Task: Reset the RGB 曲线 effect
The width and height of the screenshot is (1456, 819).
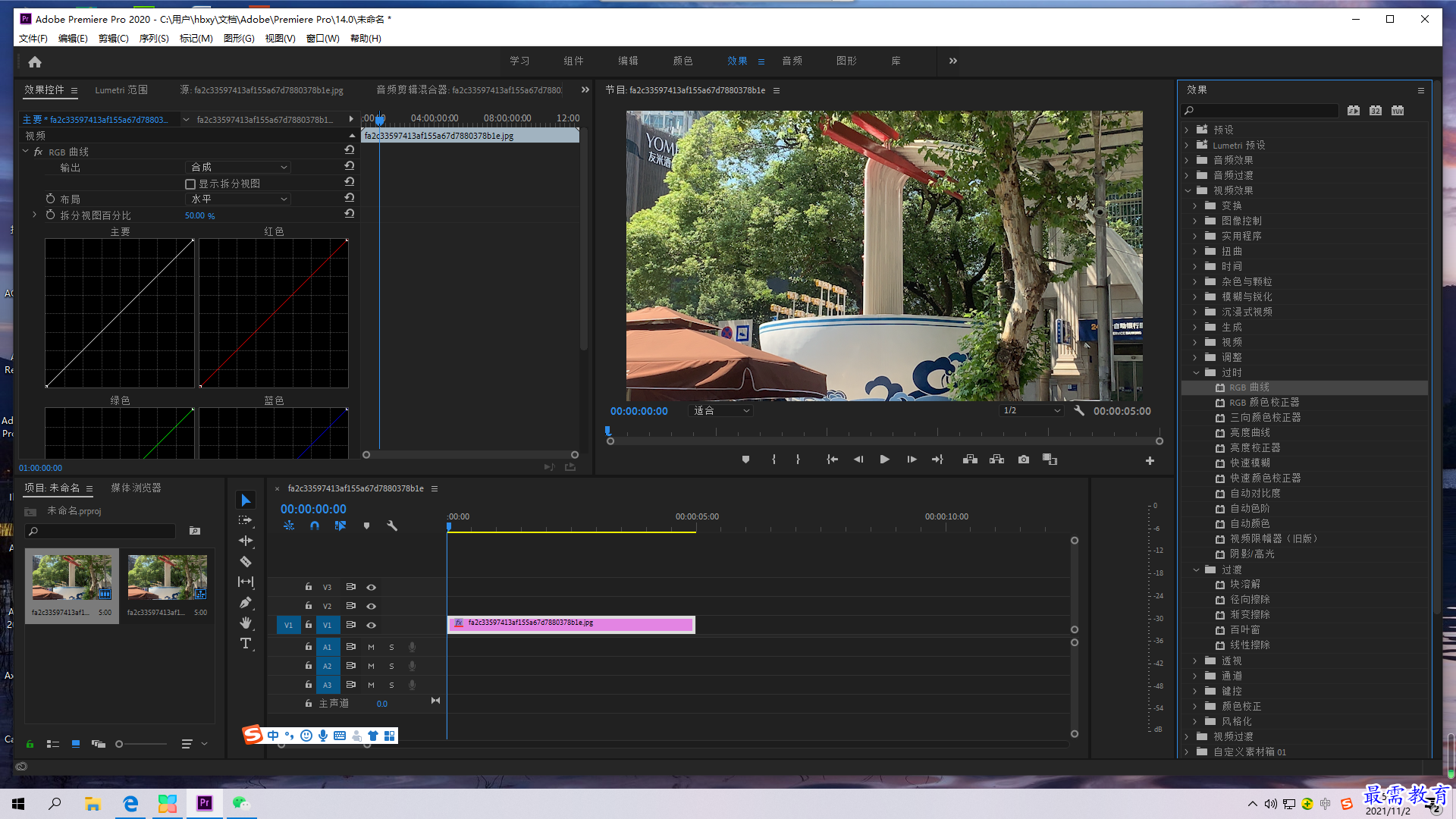Action: pyautogui.click(x=350, y=150)
